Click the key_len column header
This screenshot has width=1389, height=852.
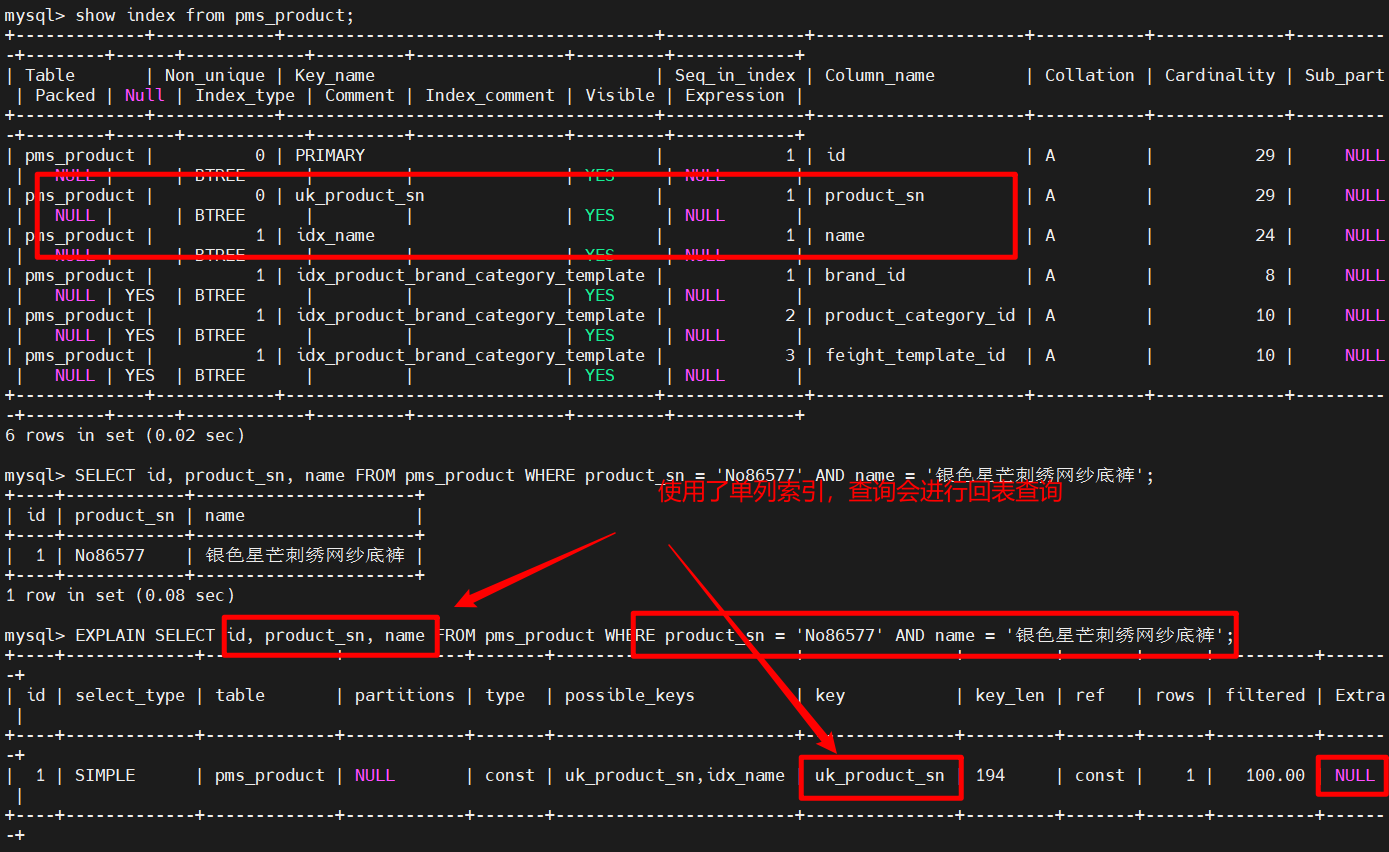(x=1010, y=696)
